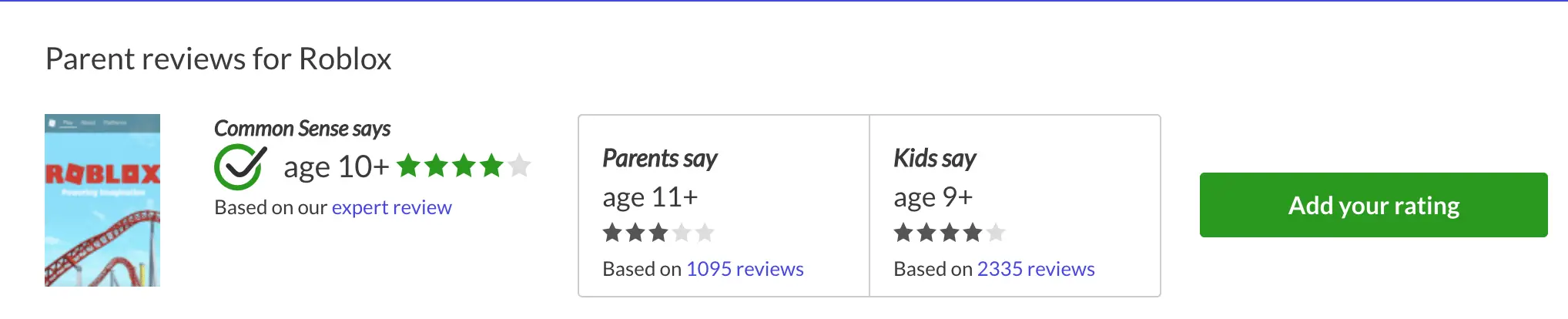Click the age 10+ rating text

pos(336,166)
